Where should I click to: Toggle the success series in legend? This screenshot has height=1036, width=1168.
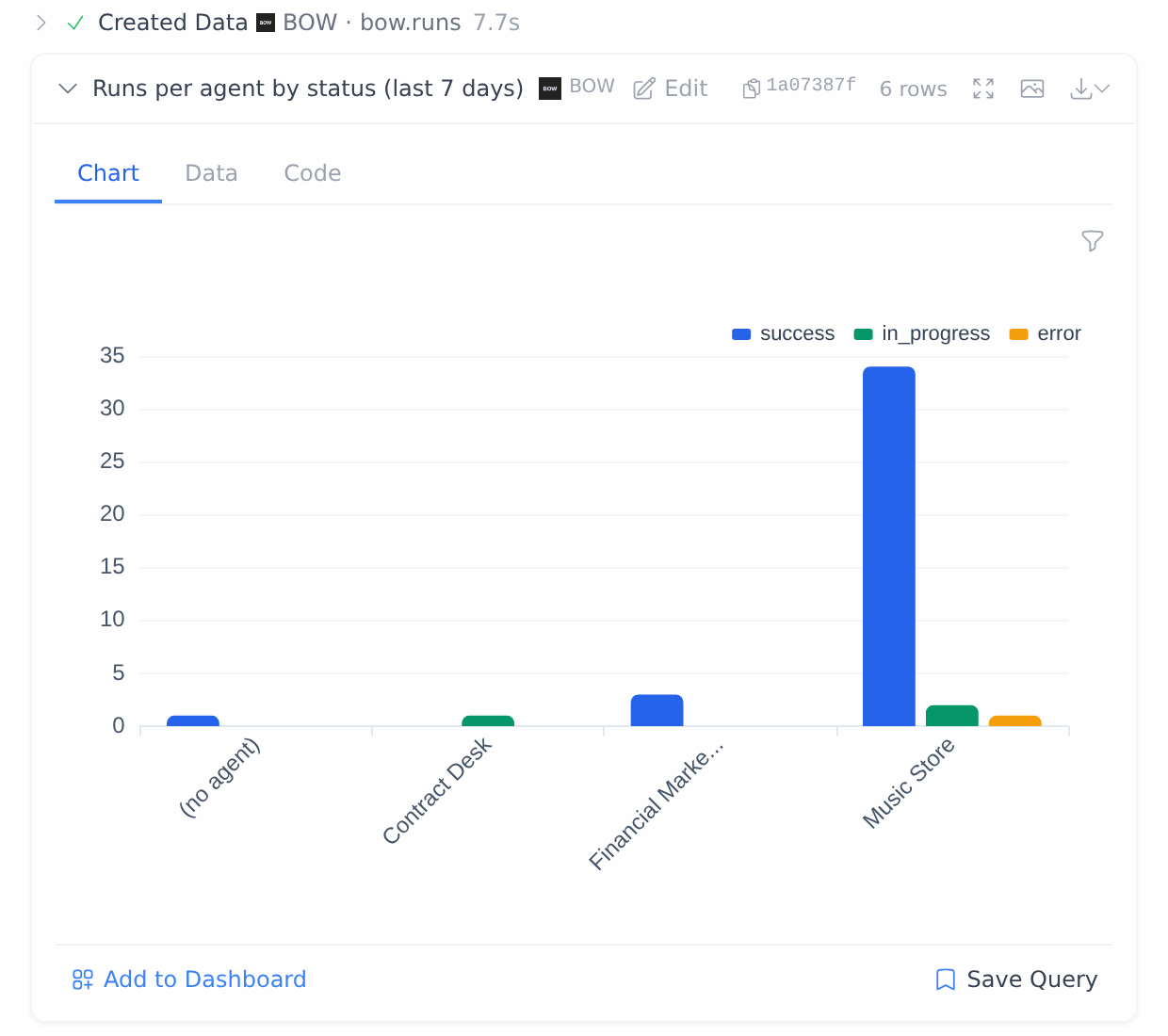tap(784, 333)
